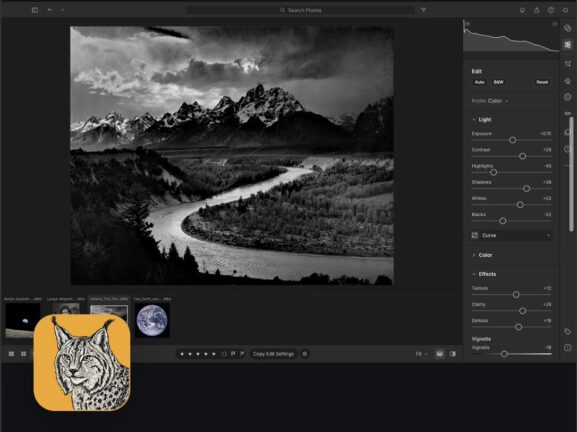Toggle the show original compare button
The height and width of the screenshot is (432, 577).
tap(453, 354)
